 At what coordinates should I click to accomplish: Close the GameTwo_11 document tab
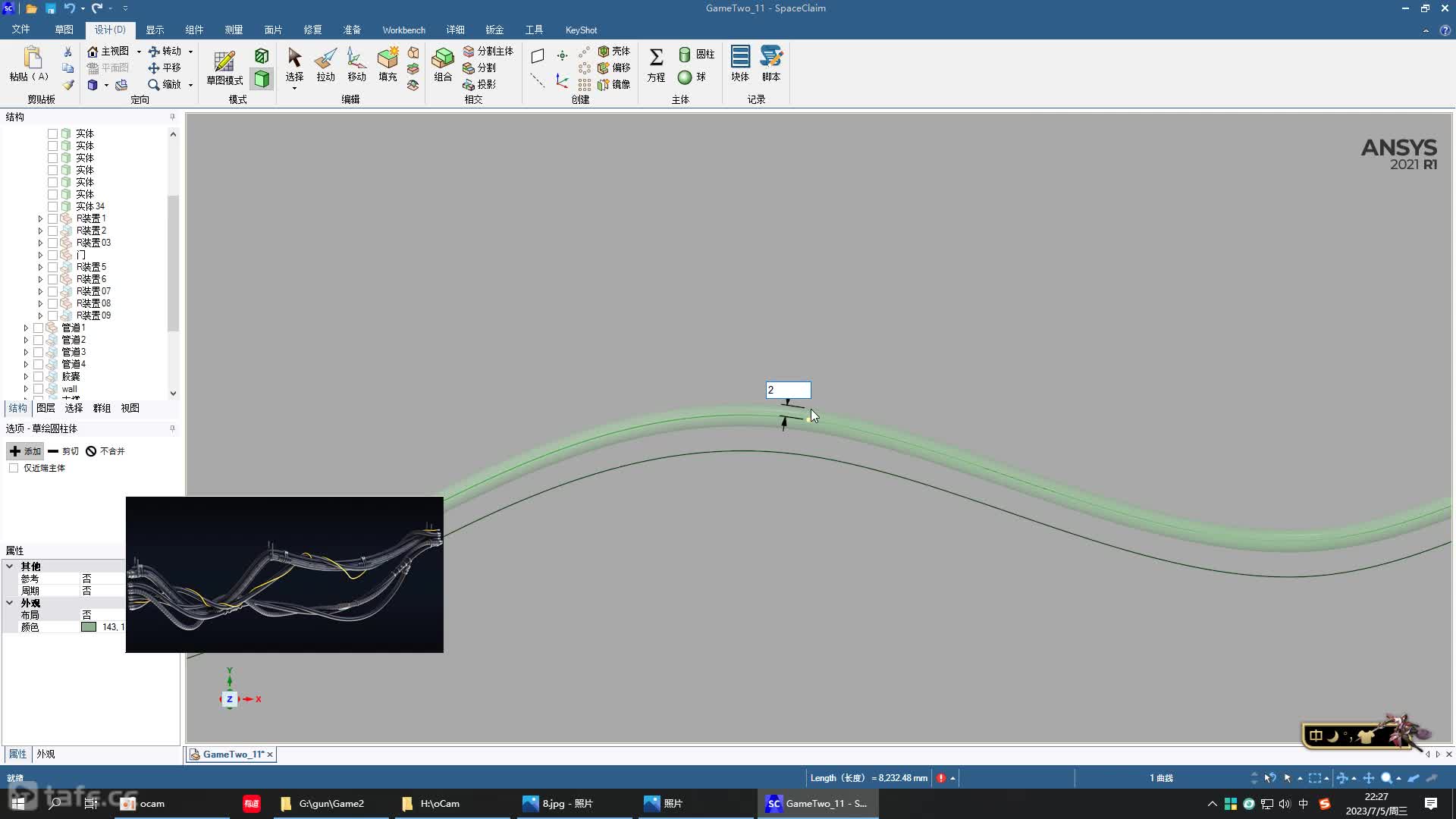[269, 755]
